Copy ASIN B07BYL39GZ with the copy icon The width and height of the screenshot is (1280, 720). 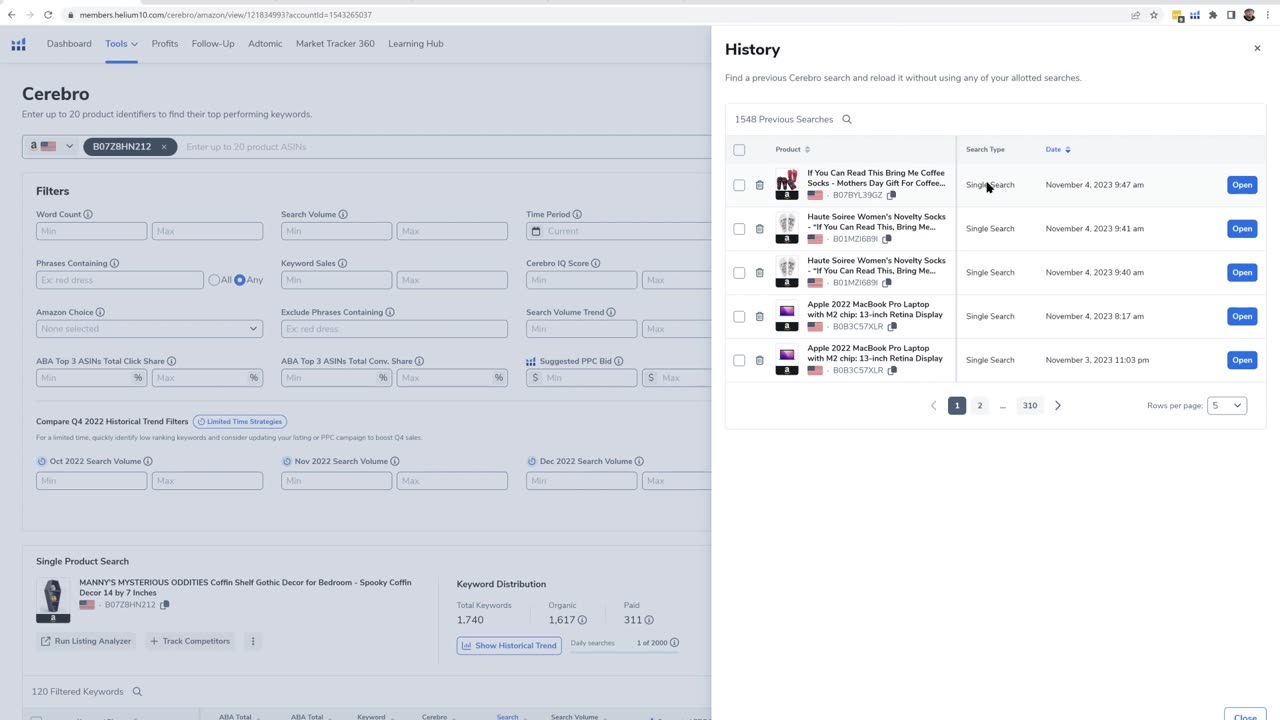(x=891, y=195)
